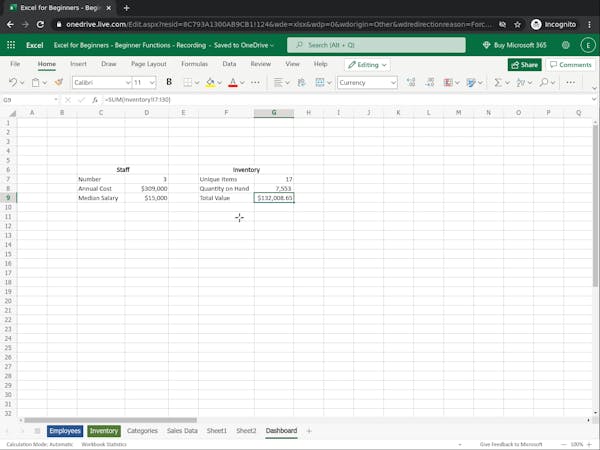Expand the Merge dropdown arrow
600x450 pixels.
[329, 83]
